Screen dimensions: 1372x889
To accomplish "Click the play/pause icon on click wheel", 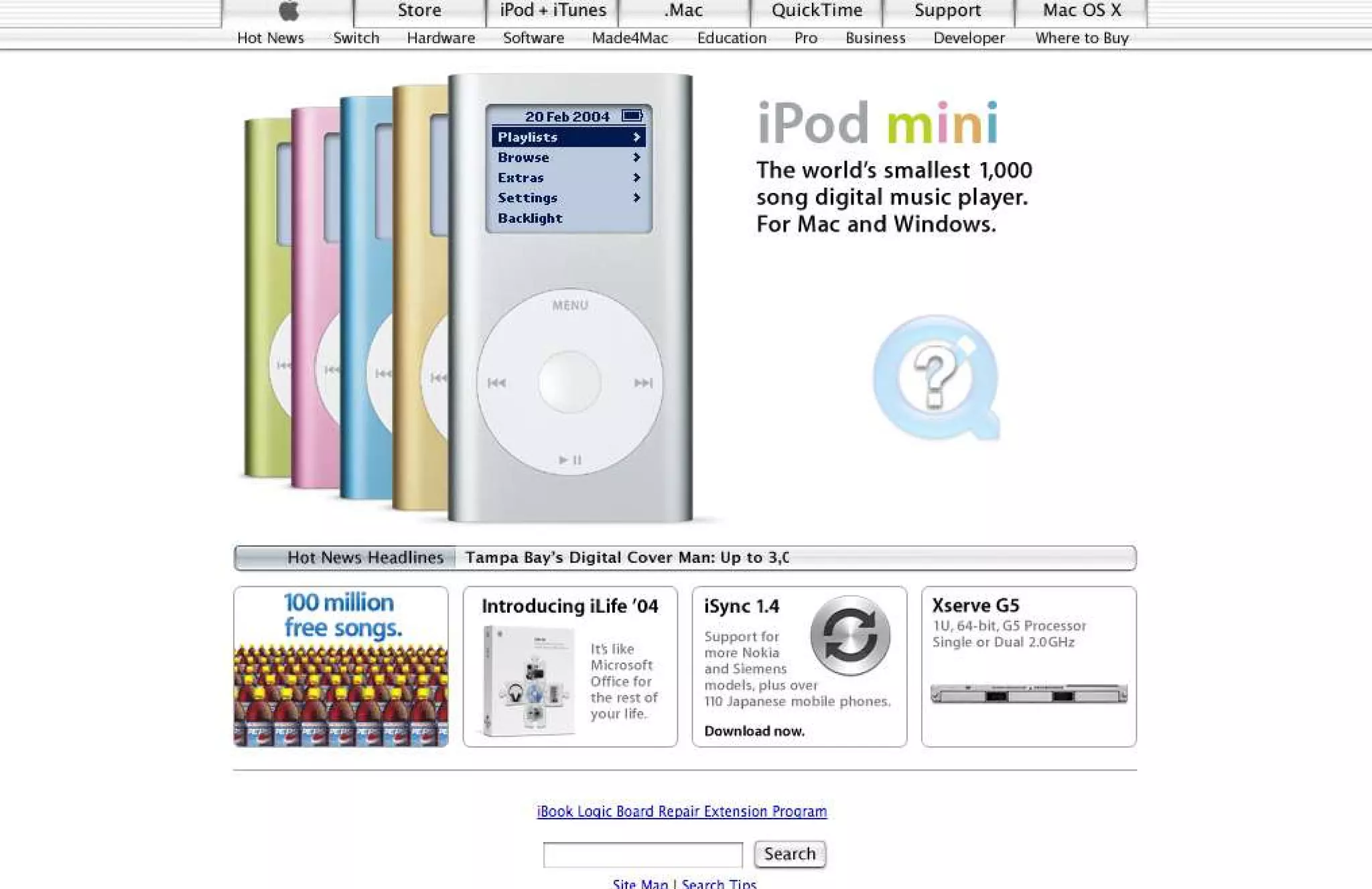I will coord(570,460).
